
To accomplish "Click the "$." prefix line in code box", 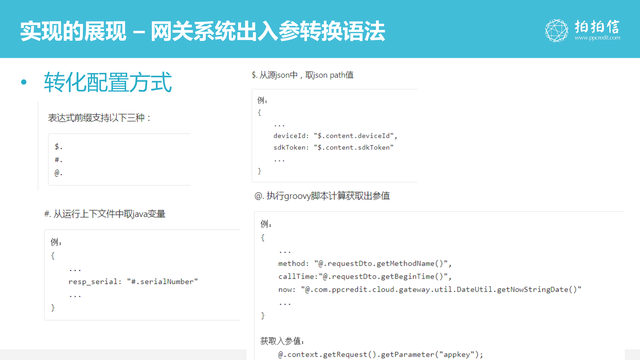I will [x=58, y=146].
